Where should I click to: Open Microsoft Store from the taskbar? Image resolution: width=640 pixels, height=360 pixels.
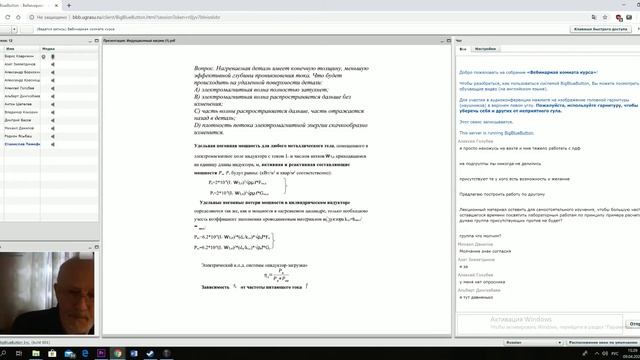[52, 353]
